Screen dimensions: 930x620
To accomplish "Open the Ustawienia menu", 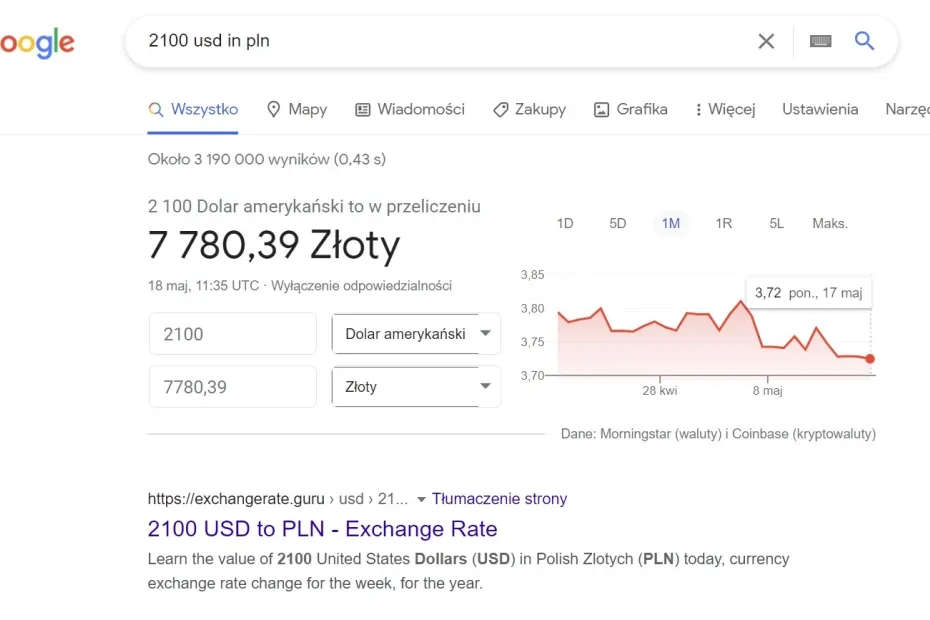I will [820, 109].
